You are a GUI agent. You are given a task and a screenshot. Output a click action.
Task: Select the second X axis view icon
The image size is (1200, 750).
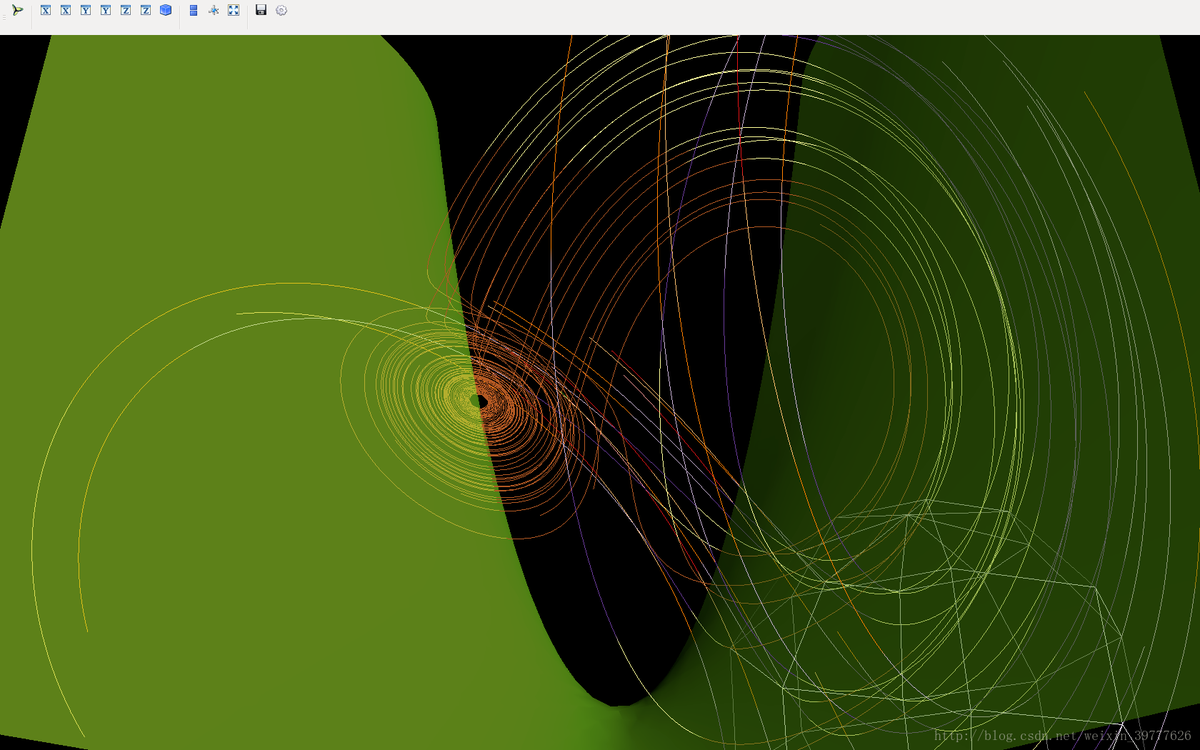[65, 10]
